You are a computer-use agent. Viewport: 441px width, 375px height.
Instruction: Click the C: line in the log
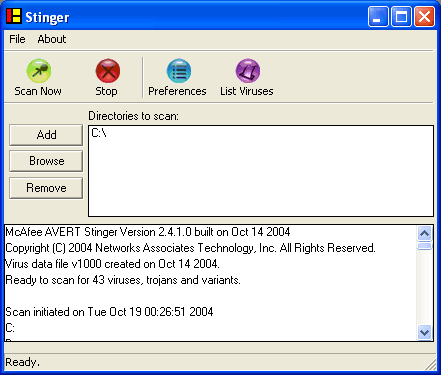coord(10,328)
